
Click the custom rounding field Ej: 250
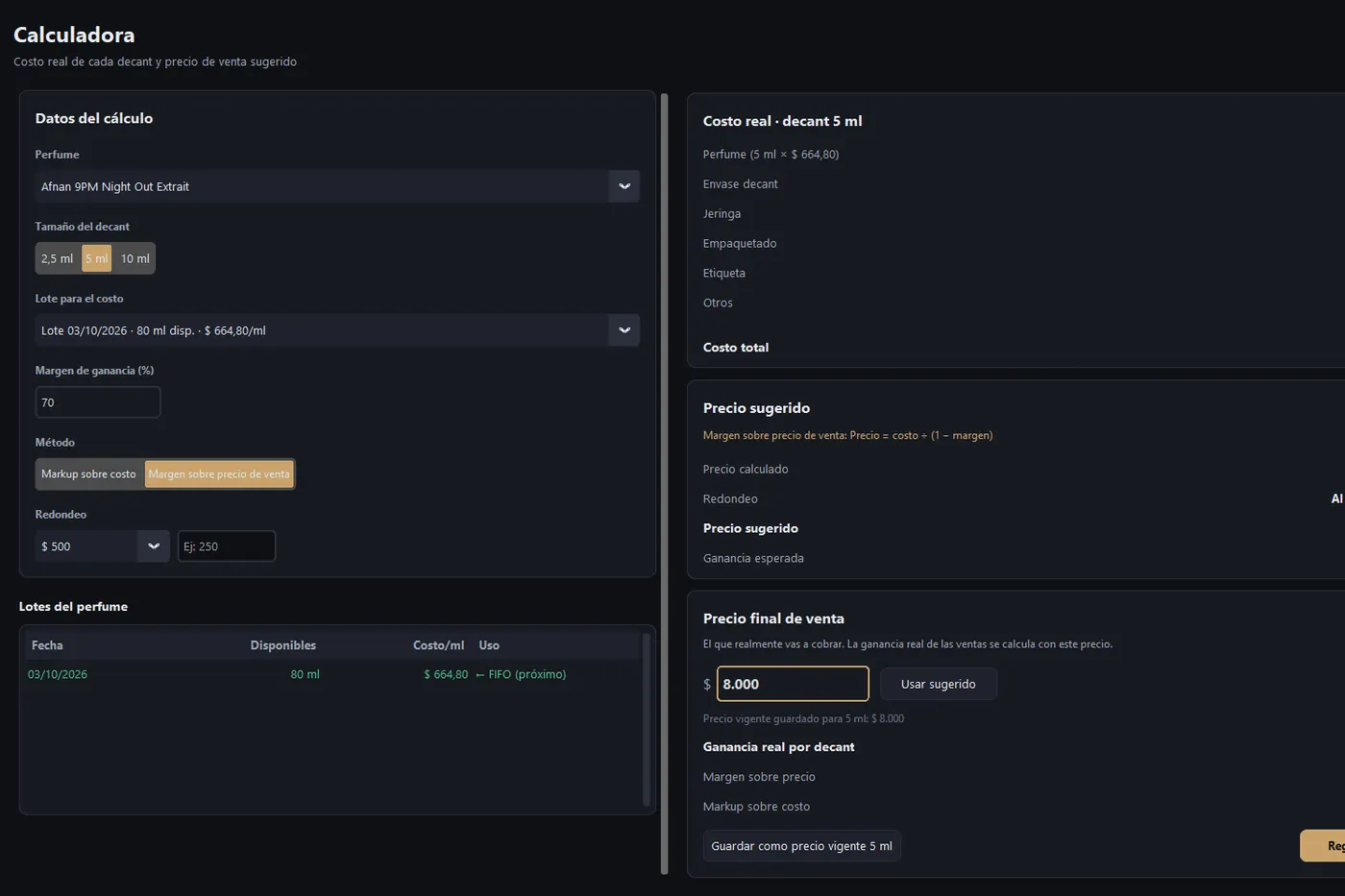pyautogui.click(x=227, y=546)
